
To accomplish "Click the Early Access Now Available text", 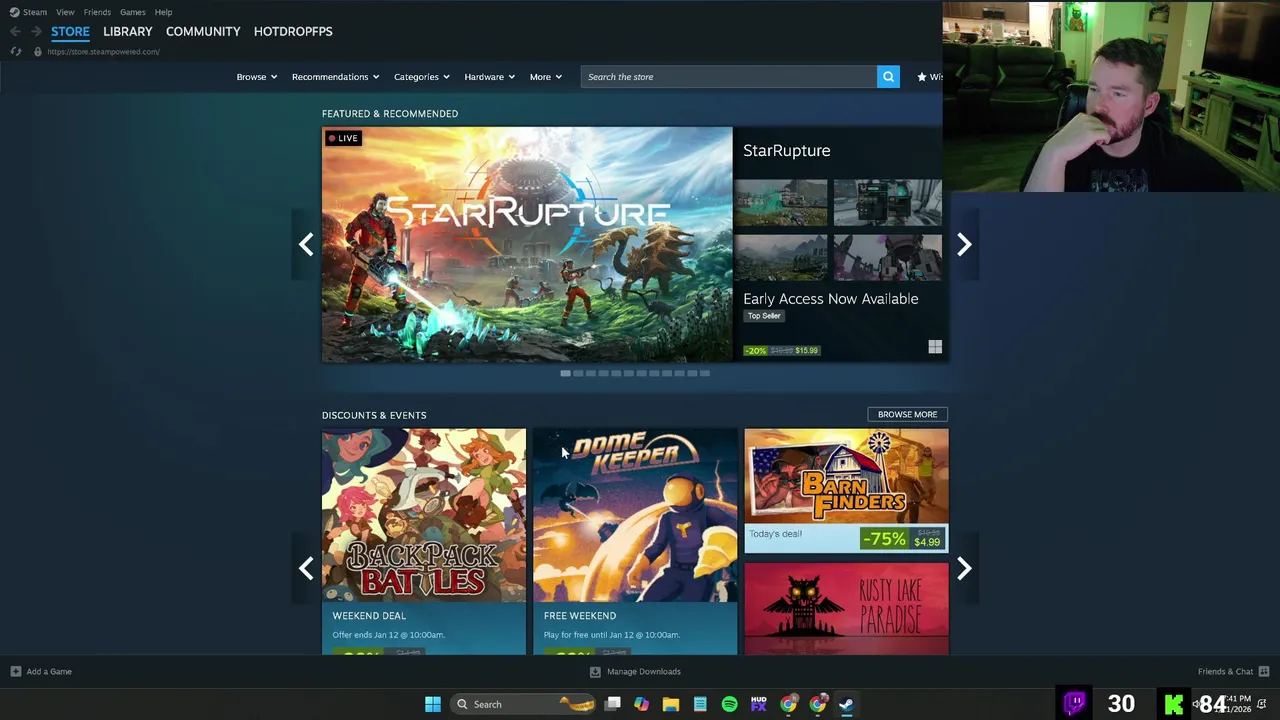I will pos(830,299).
